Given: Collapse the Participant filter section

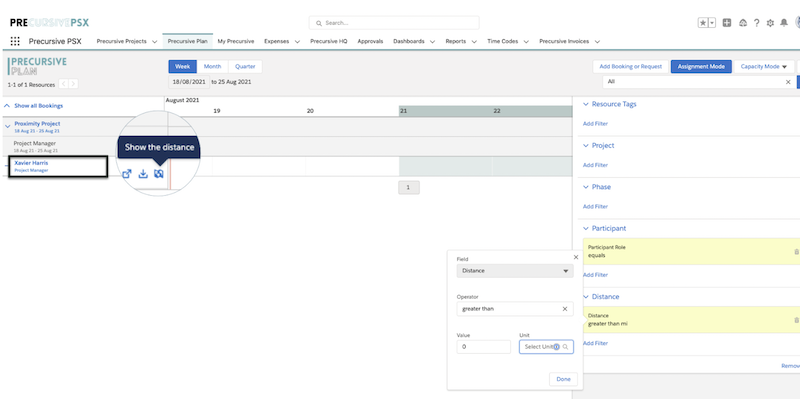Looking at the screenshot, I should (x=586, y=229).
